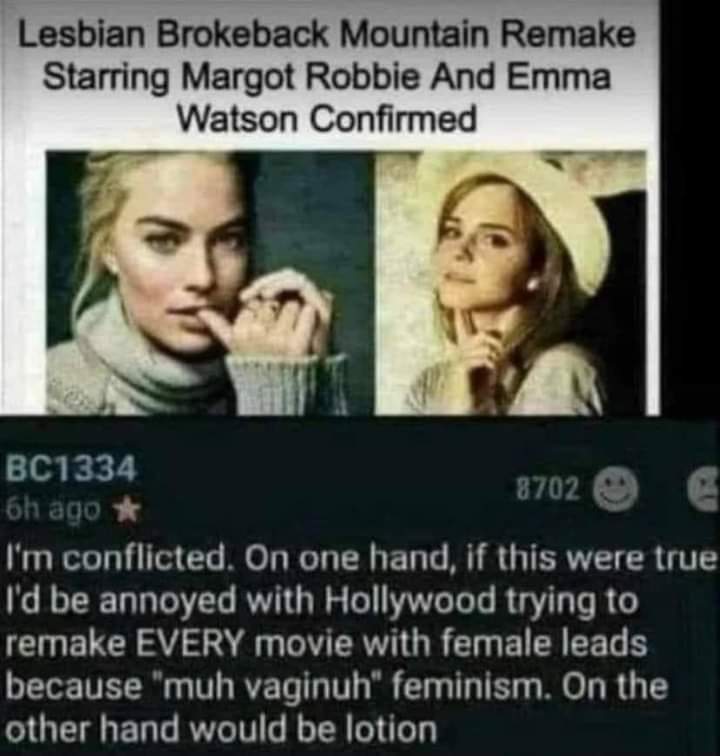The height and width of the screenshot is (756, 720).
Task: Click the "Watson Confirmed" headline line
Action: pyautogui.click(x=327, y=118)
